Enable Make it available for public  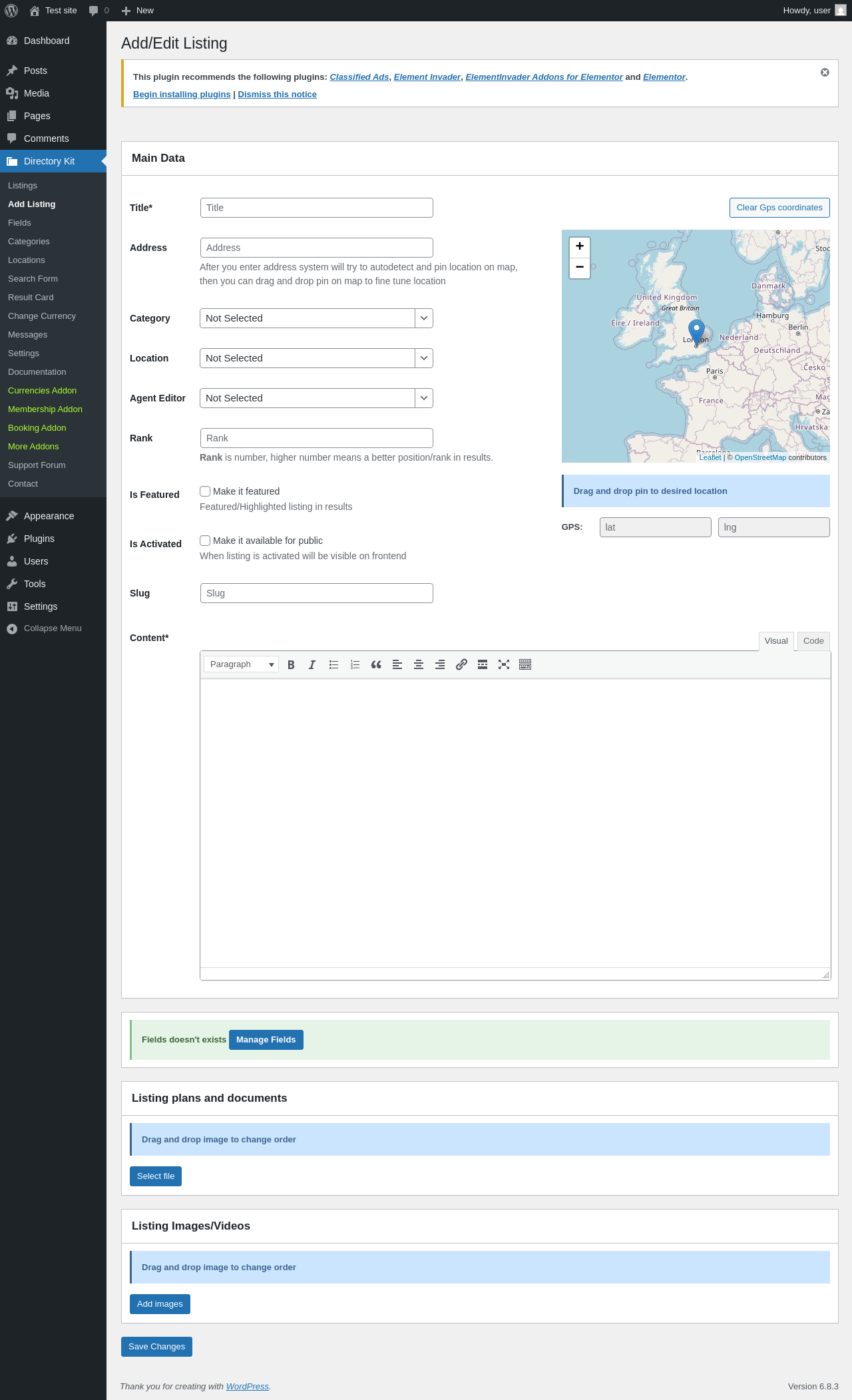coord(206,541)
